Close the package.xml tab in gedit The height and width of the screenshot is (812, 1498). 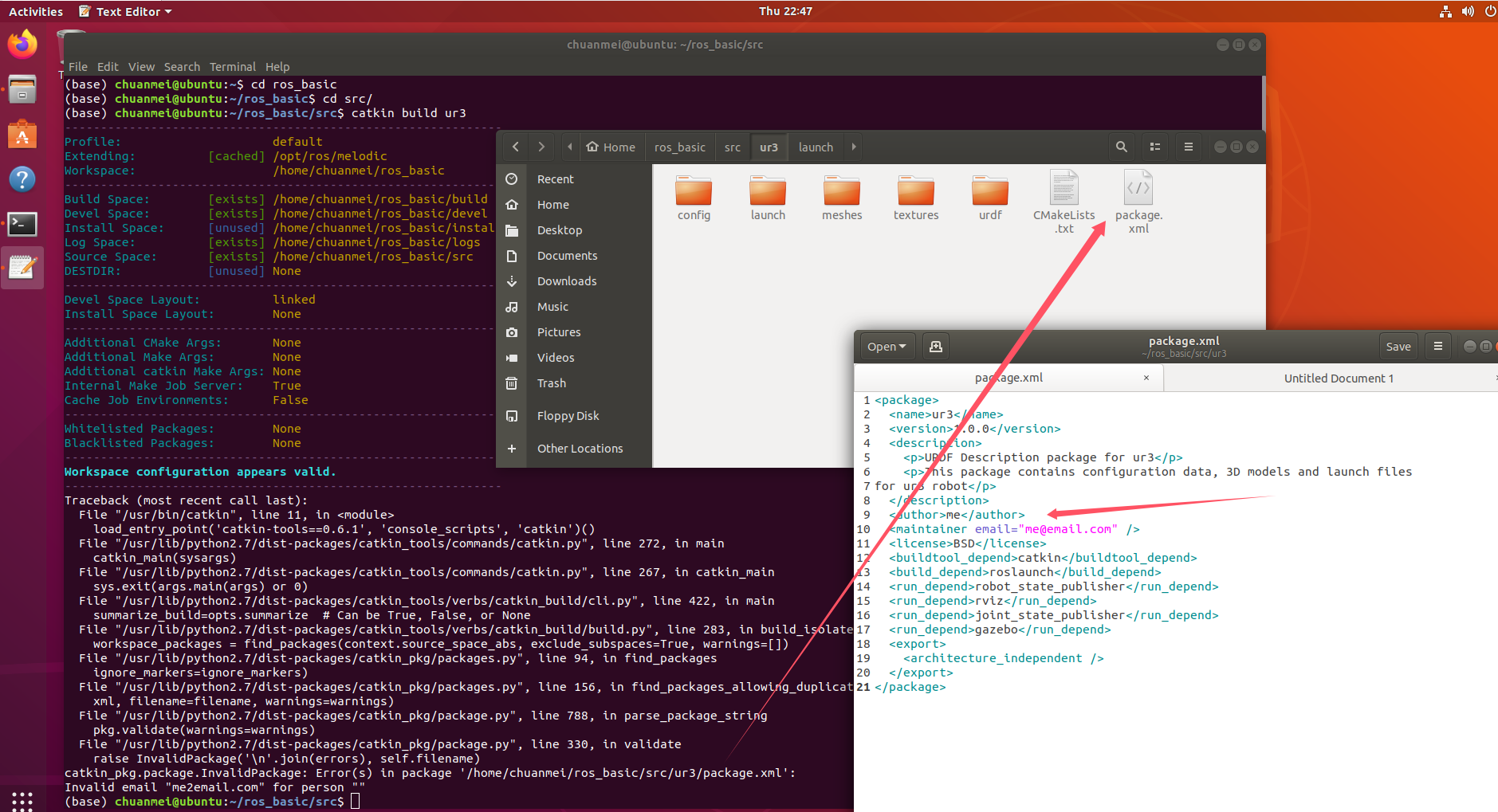tap(1146, 377)
